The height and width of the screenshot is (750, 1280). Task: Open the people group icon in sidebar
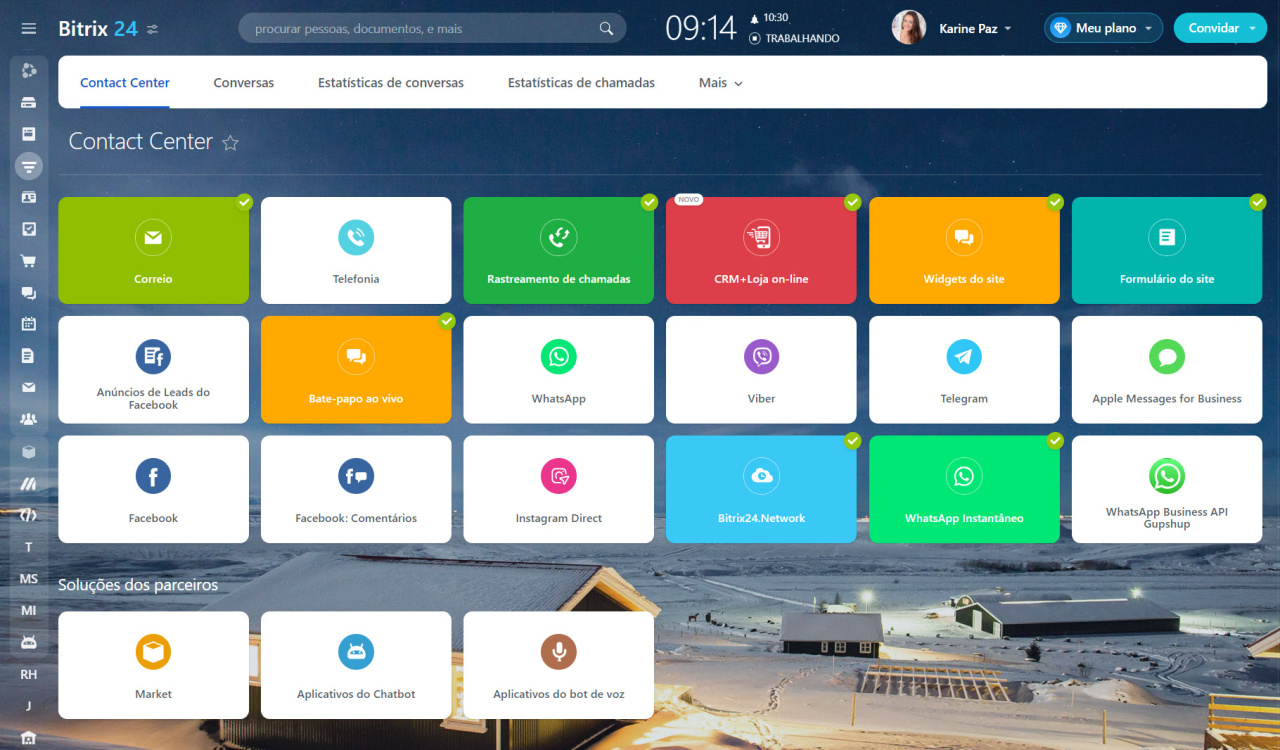pos(29,419)
